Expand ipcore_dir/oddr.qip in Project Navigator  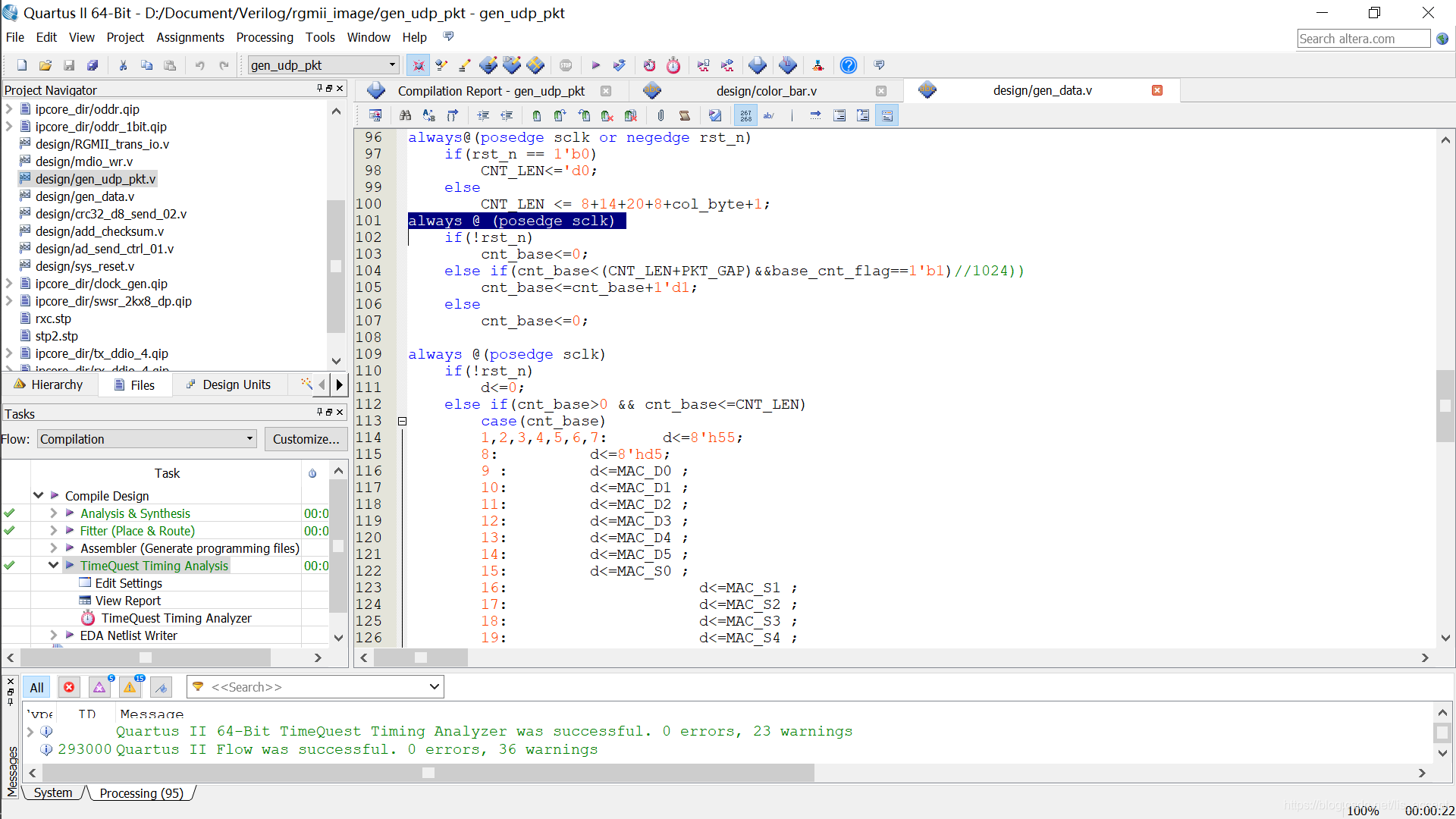pos(9,109)
